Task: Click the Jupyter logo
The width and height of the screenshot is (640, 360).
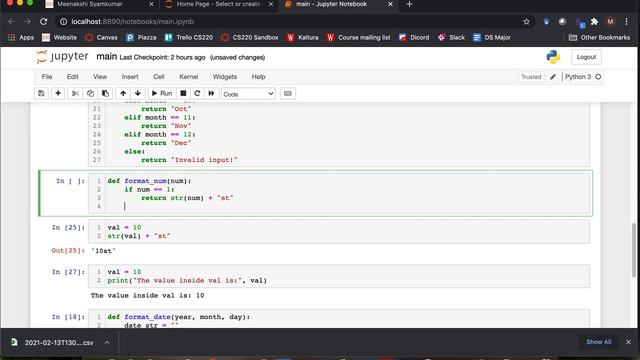Action: point(62,57)
